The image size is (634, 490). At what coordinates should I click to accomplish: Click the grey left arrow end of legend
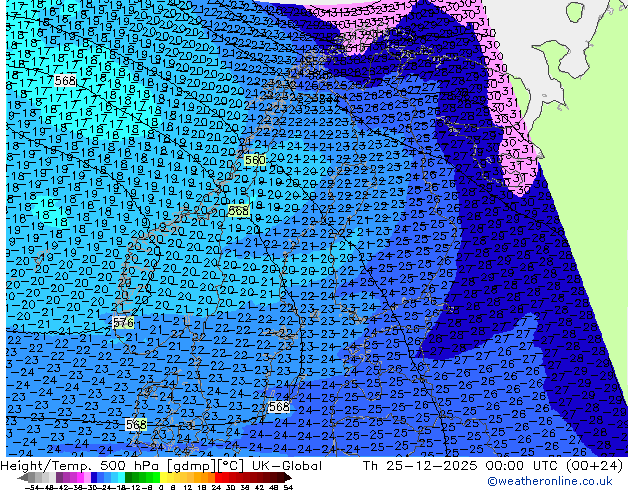[x=22, y=477]
